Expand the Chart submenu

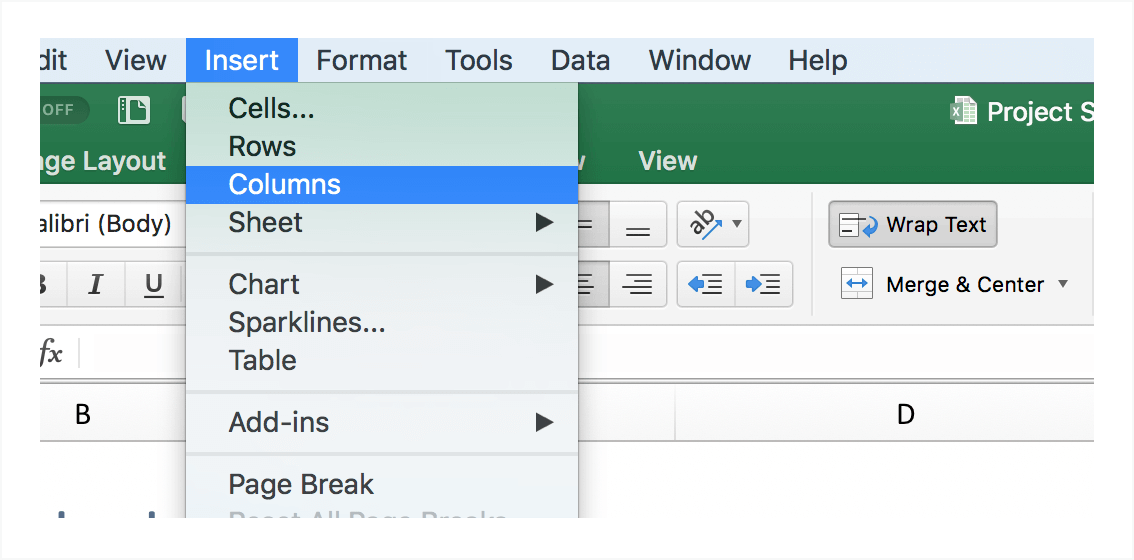tap(543, 284)
